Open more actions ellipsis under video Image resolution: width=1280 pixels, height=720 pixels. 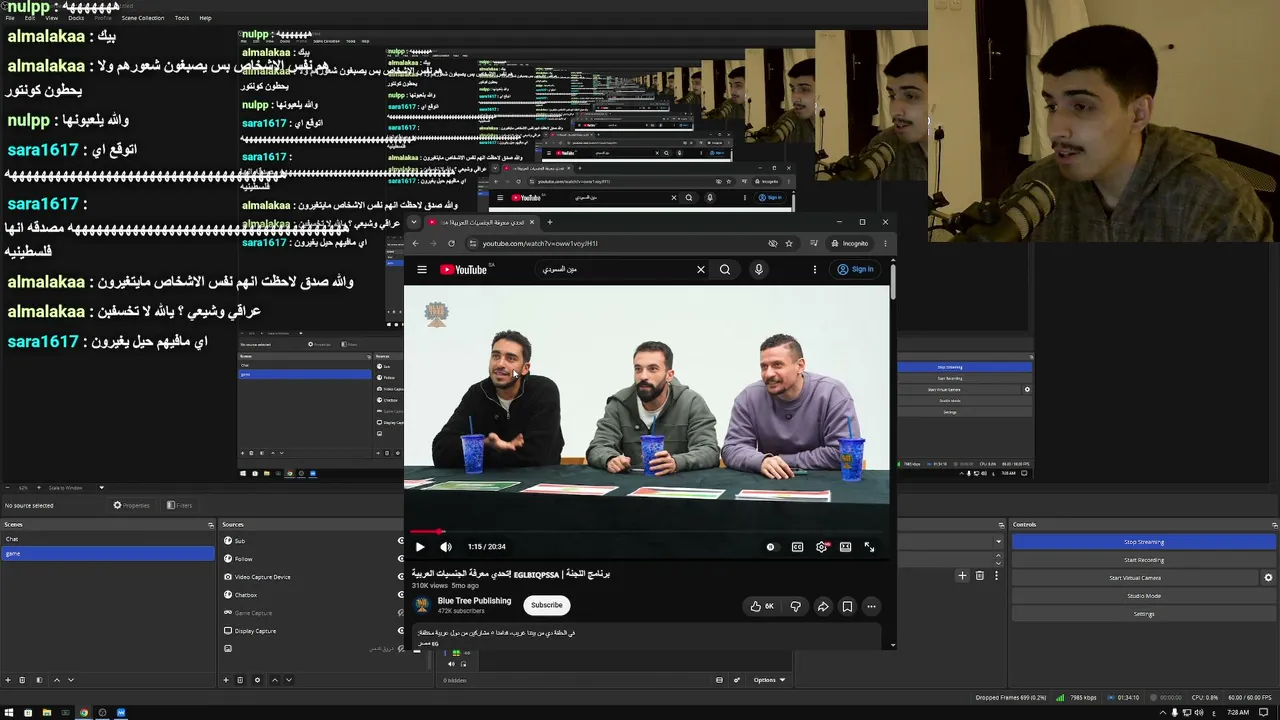click(x=871, y=606)
